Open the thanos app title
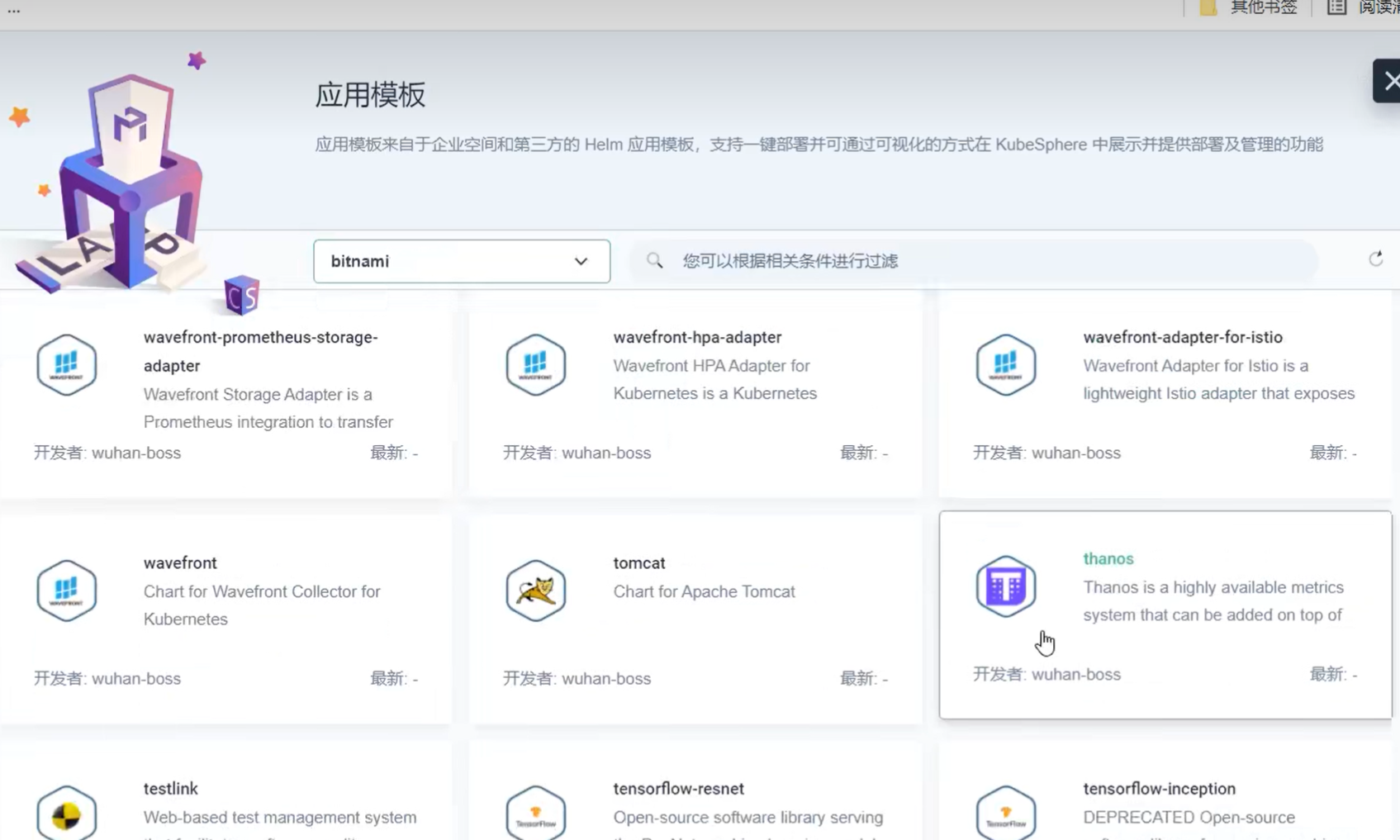Image resolution: width=1400 pixels, height=840 pixels. pos(1108,558)
